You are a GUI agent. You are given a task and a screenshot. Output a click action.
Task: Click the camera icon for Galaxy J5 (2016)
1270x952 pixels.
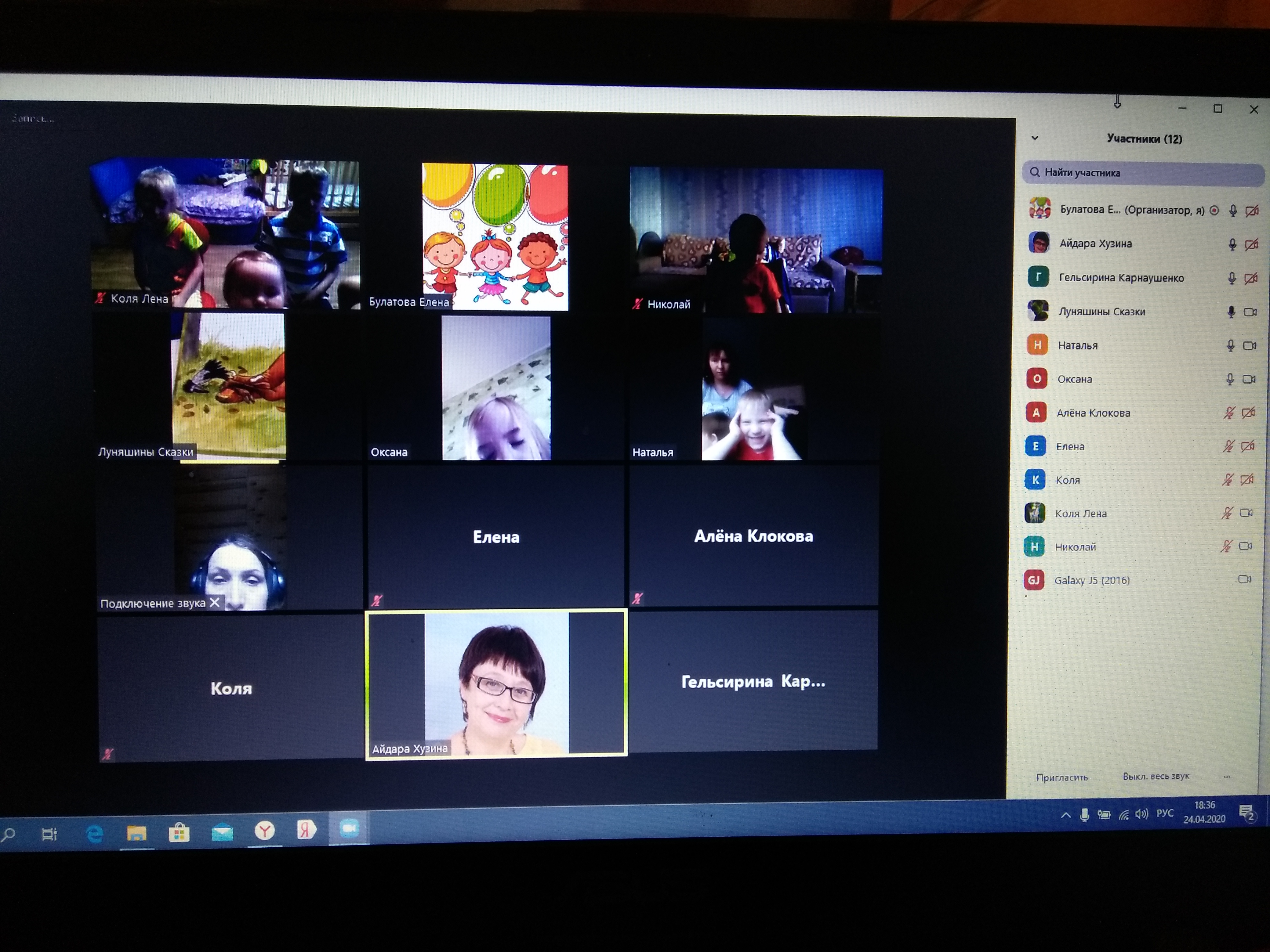click(x=1244, y=579)
